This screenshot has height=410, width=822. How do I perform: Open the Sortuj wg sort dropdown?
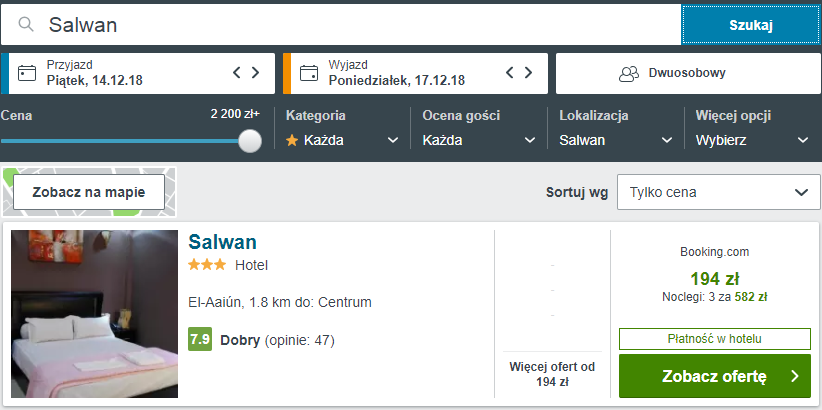point(717,192)
